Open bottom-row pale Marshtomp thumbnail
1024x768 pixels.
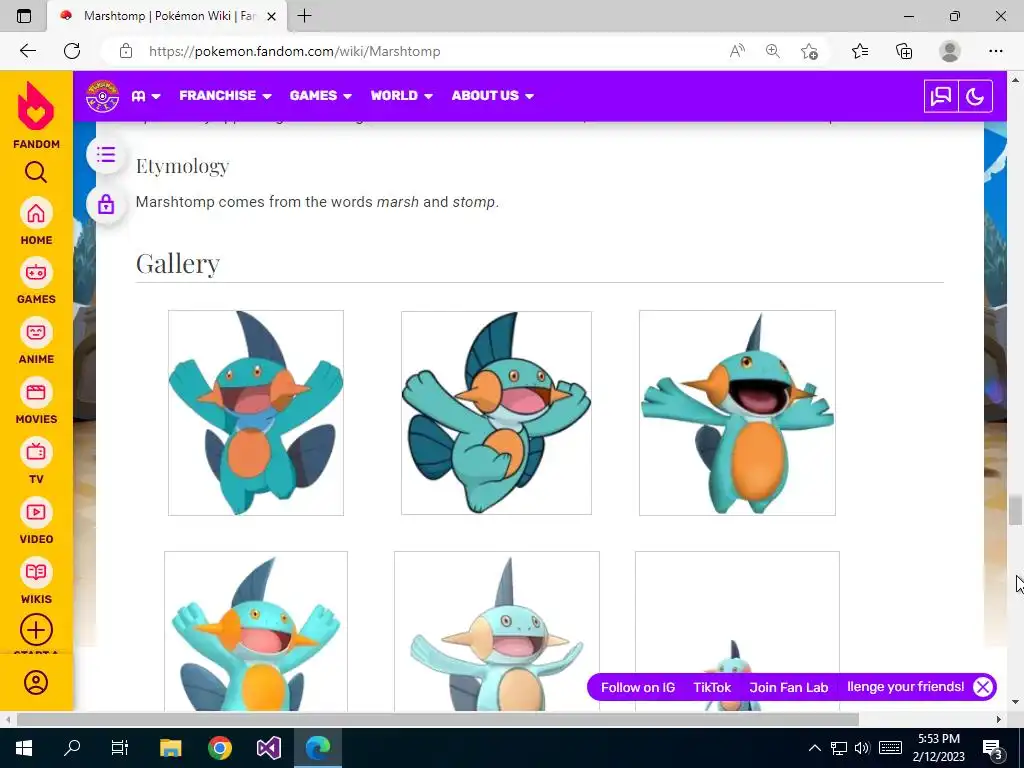click(497, 631)
